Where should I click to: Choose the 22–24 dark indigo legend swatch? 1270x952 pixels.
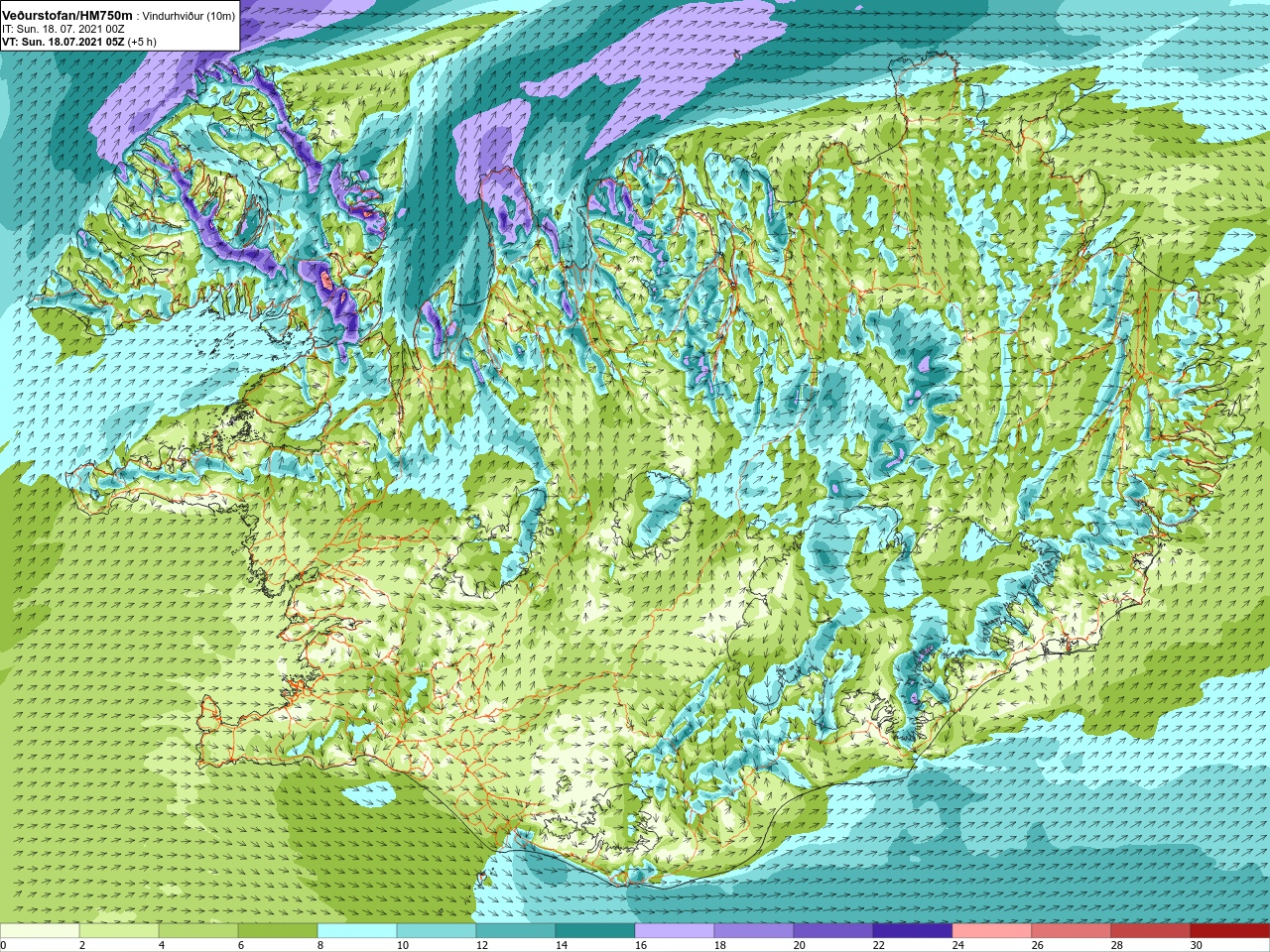click(913, 931)
